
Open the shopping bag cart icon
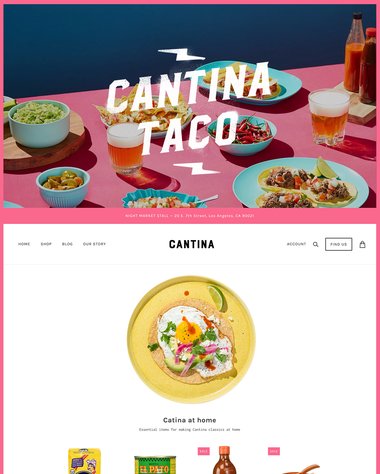pos(362,244)
